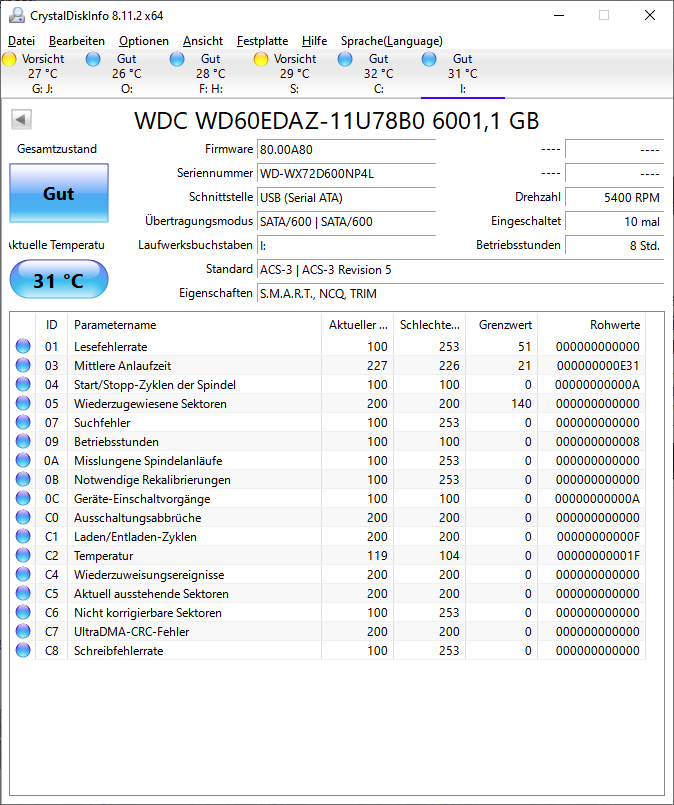Minimize the CrystalDiskInfo window
The image size is (674, 805).
coord(559,15)
